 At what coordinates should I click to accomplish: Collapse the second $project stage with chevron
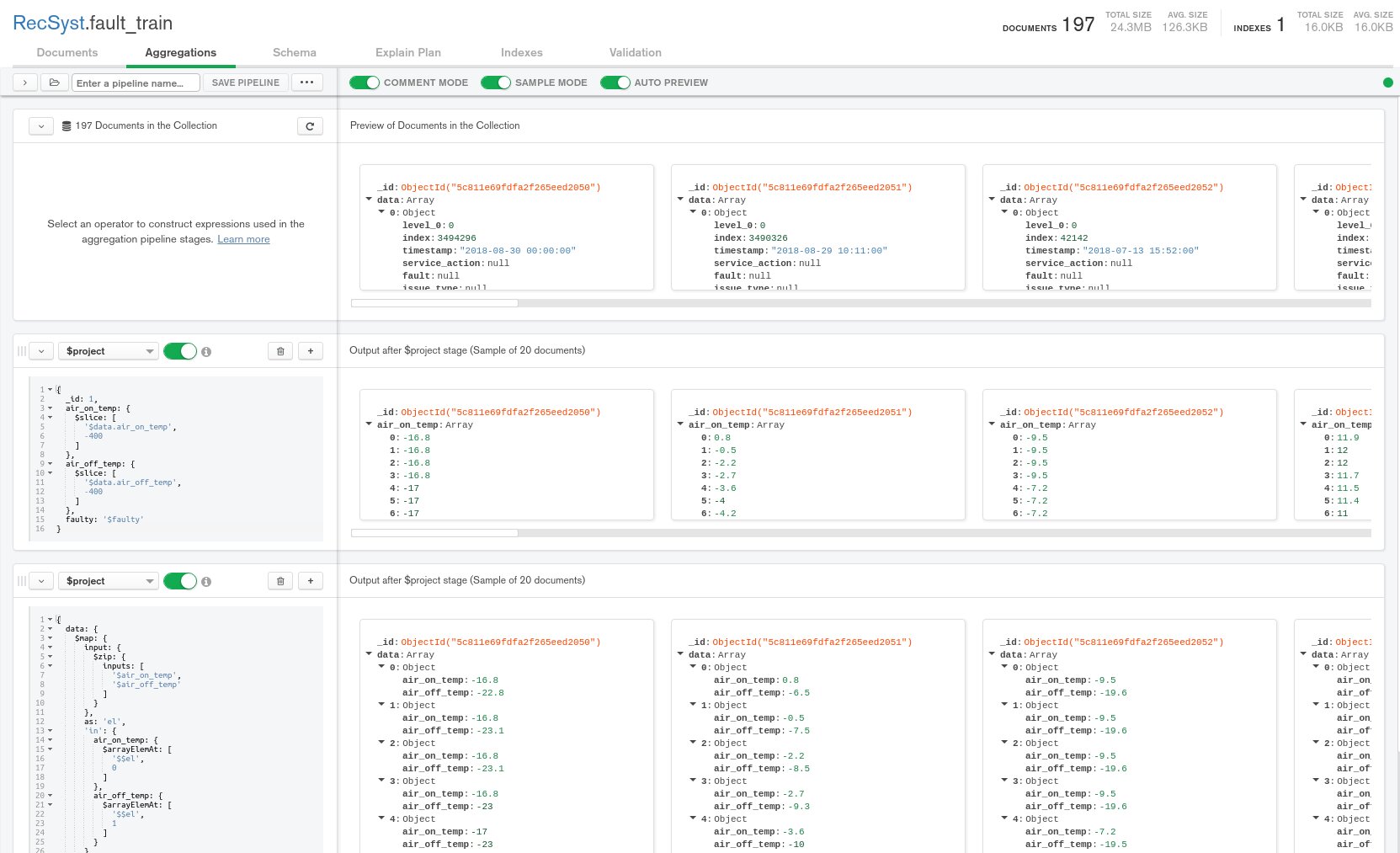click(41, 581)
